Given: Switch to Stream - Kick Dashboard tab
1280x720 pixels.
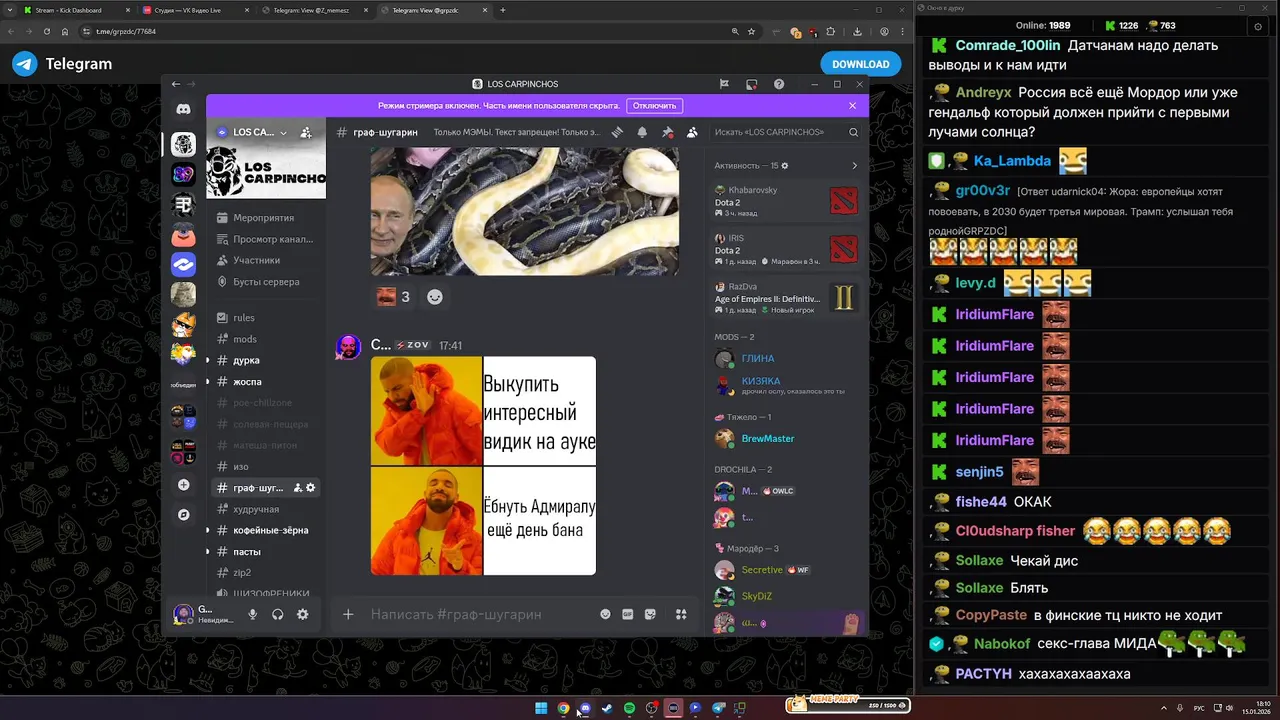Looking at the screenshot, I should tap(77, 10).
